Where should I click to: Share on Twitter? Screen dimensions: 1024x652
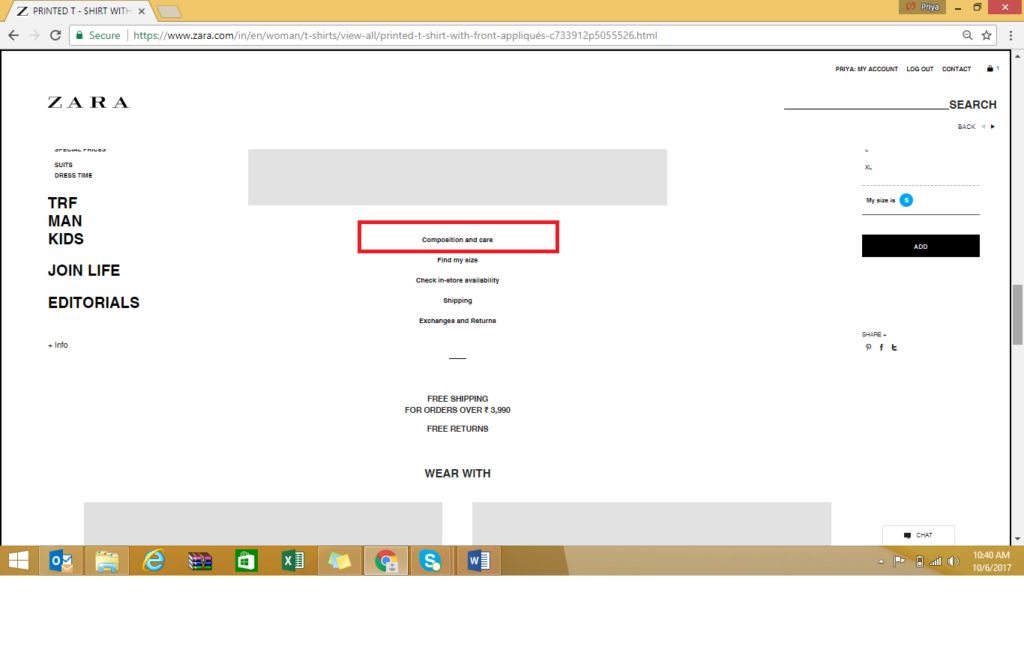[894, 348]
